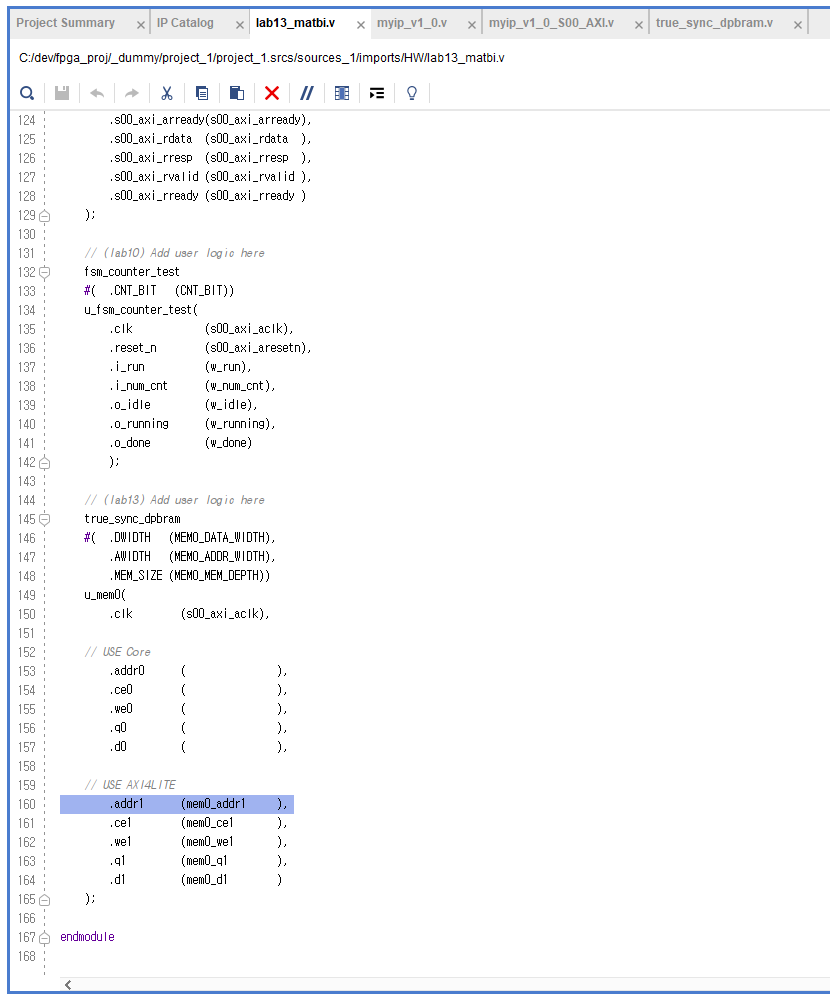Click the true_sync_dpbram text on line 145
The width and height of the screenshot is (830, 1001).
[x=132, y=519]
